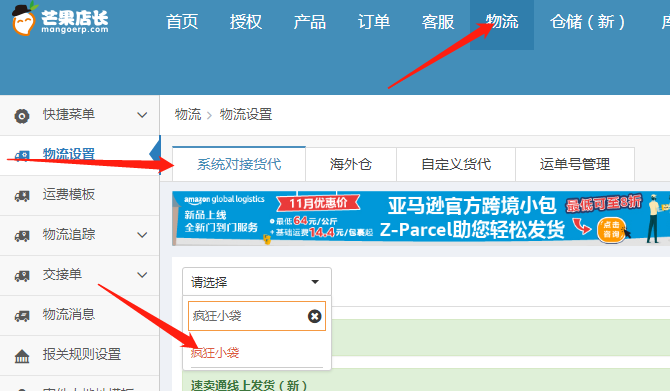Click the 点击咨询 button on banner
Image resolution: width=670 pixels, height=391 pixels.
pyautogui.click(x=611, y=229)
